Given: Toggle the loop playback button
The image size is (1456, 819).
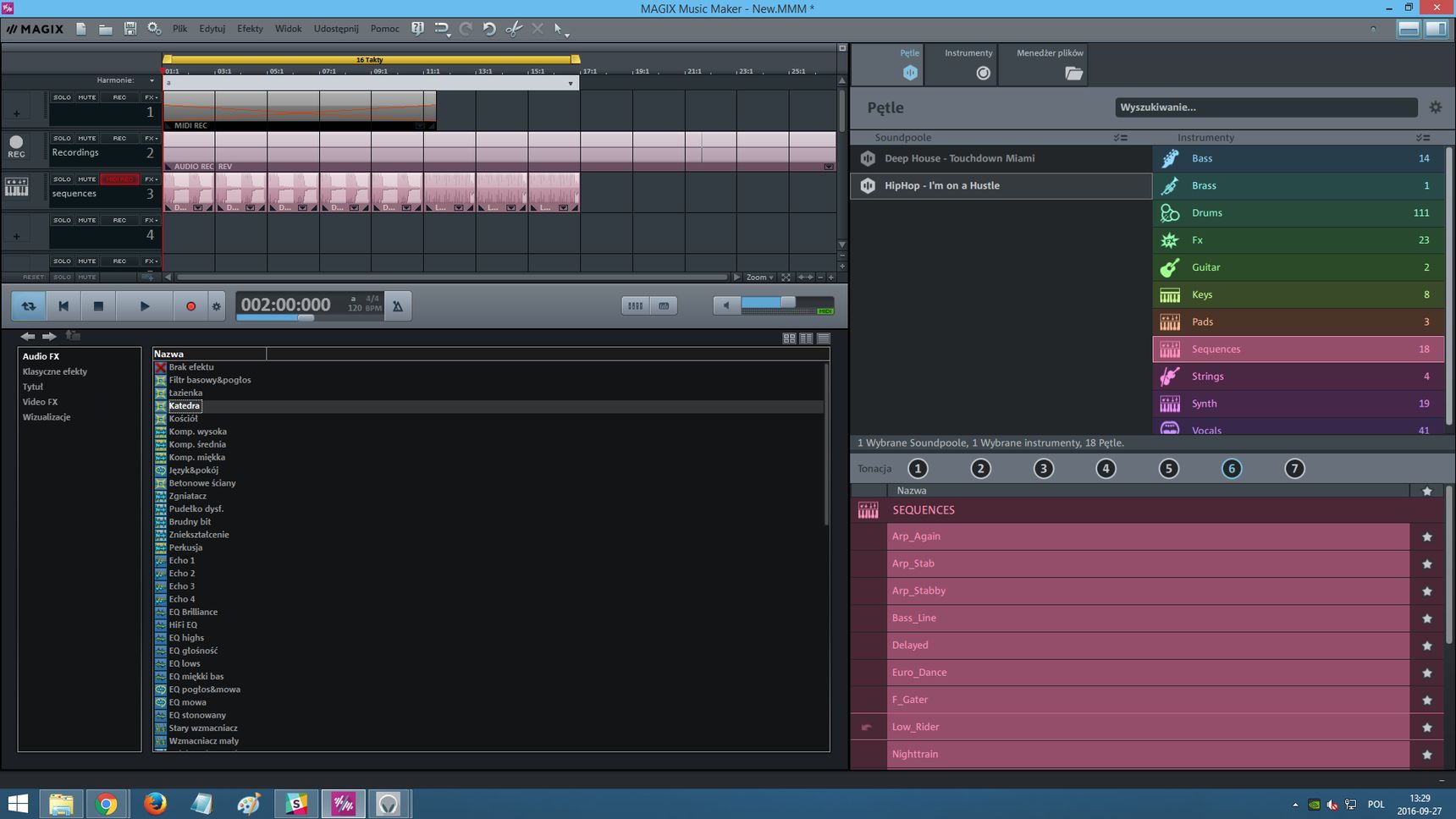Looking at the screenshot, I should click(x=29, y=306).
